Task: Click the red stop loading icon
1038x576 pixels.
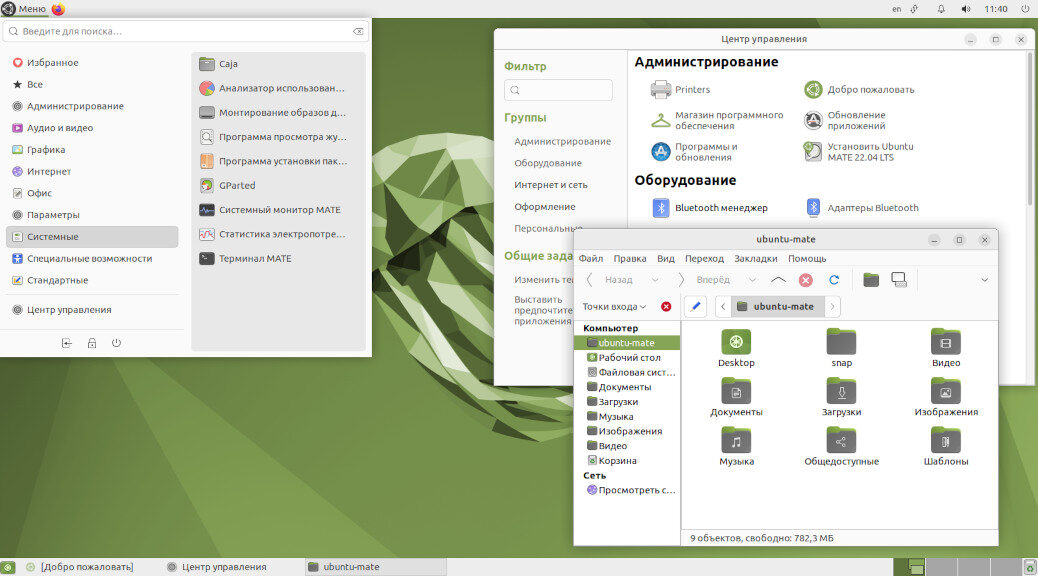Action: [806, 280]
